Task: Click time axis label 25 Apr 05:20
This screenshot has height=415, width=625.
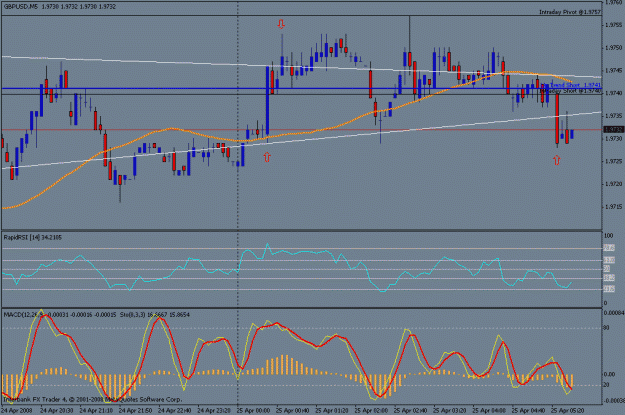Action: click(x=568, y=410)
